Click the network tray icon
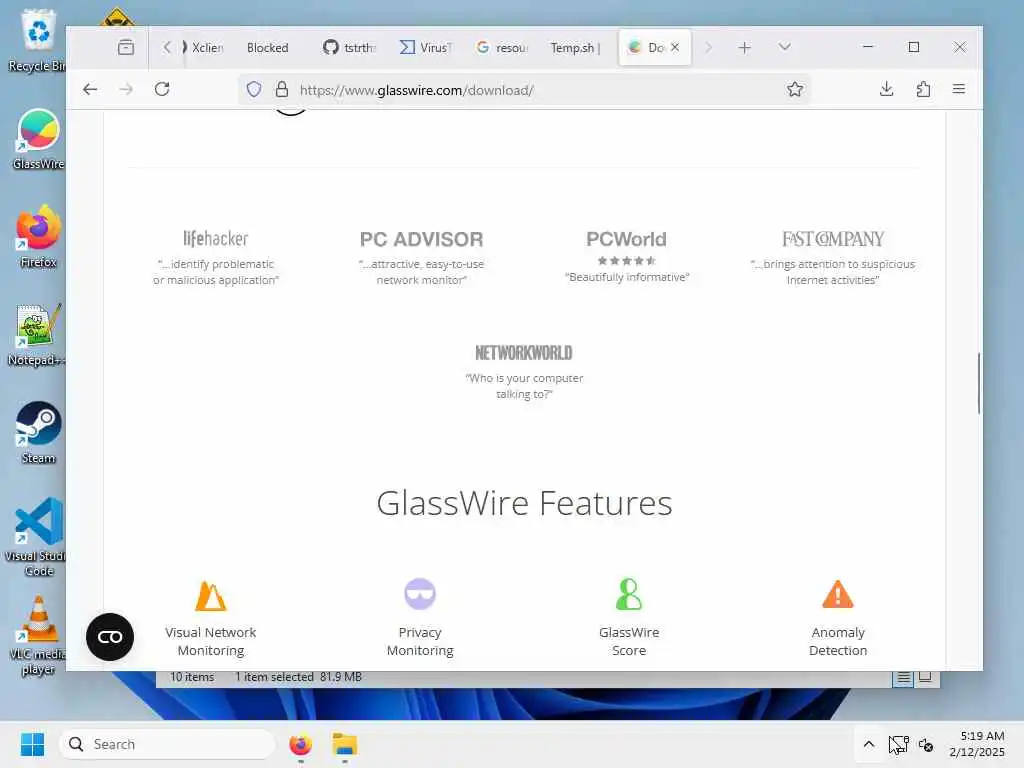1024x768 pixels. click(x=899, y=744)
